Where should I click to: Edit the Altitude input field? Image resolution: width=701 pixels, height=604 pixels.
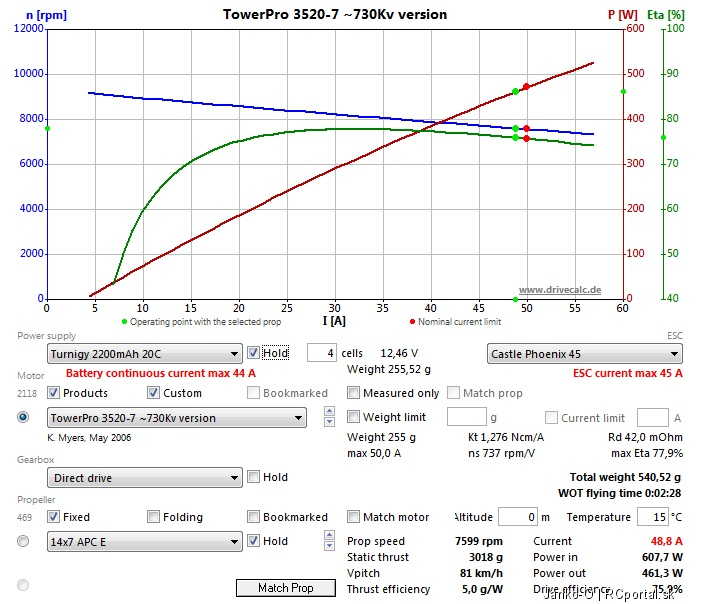point(518,517)
